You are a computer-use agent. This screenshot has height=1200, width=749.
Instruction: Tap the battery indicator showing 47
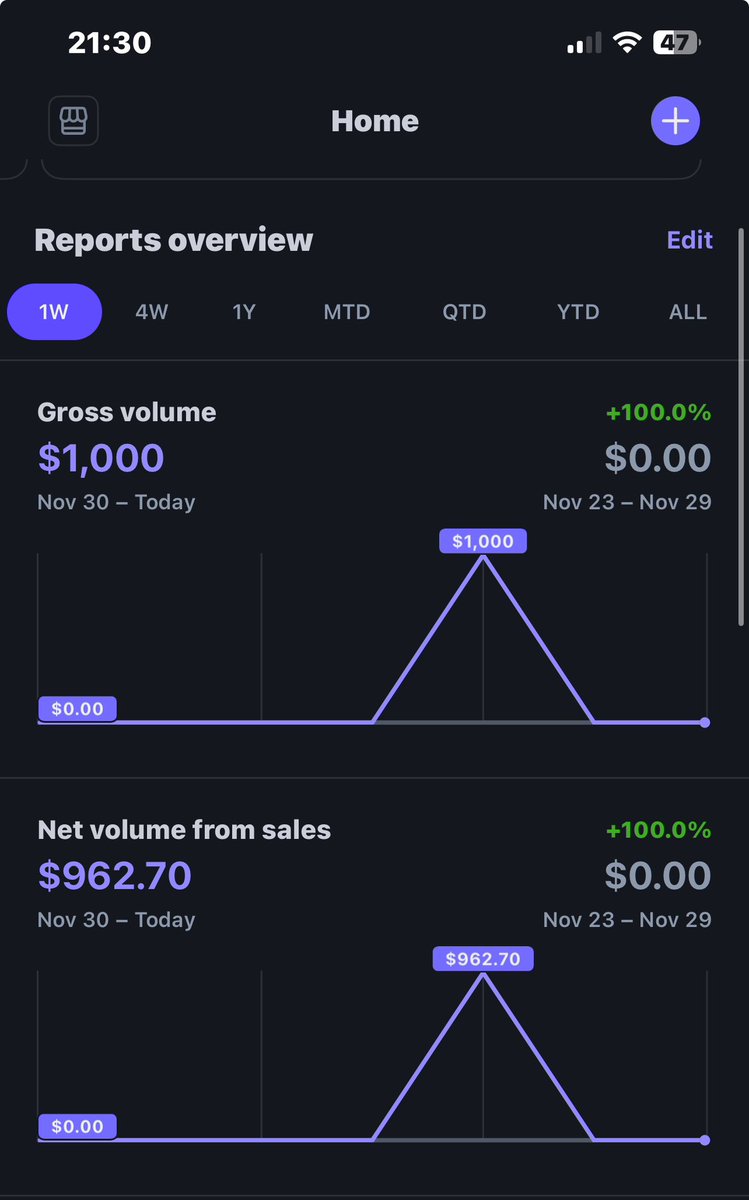[677, 42]
